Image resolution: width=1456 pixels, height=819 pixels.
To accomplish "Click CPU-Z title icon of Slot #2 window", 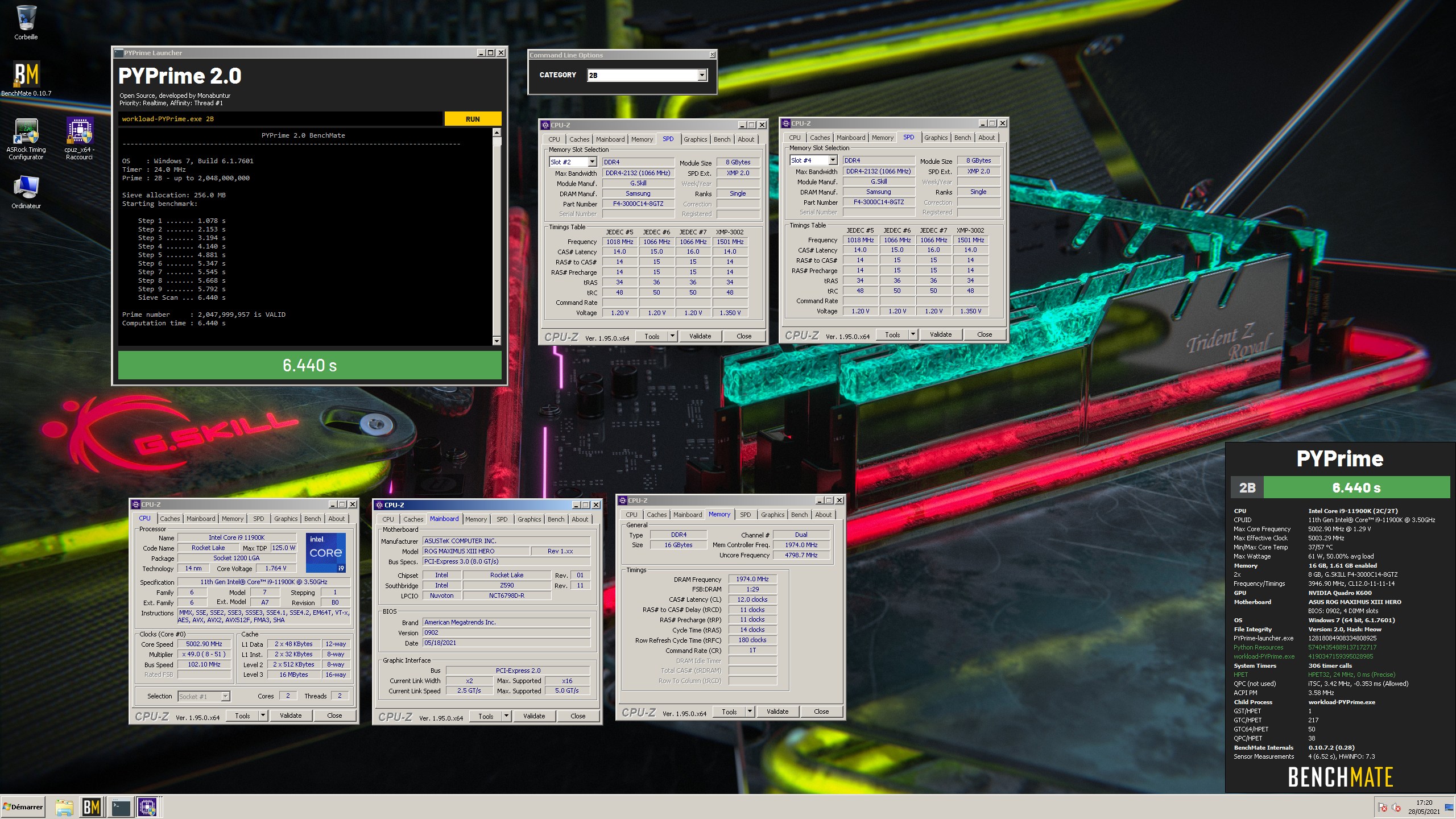I will tap(545, 125).
